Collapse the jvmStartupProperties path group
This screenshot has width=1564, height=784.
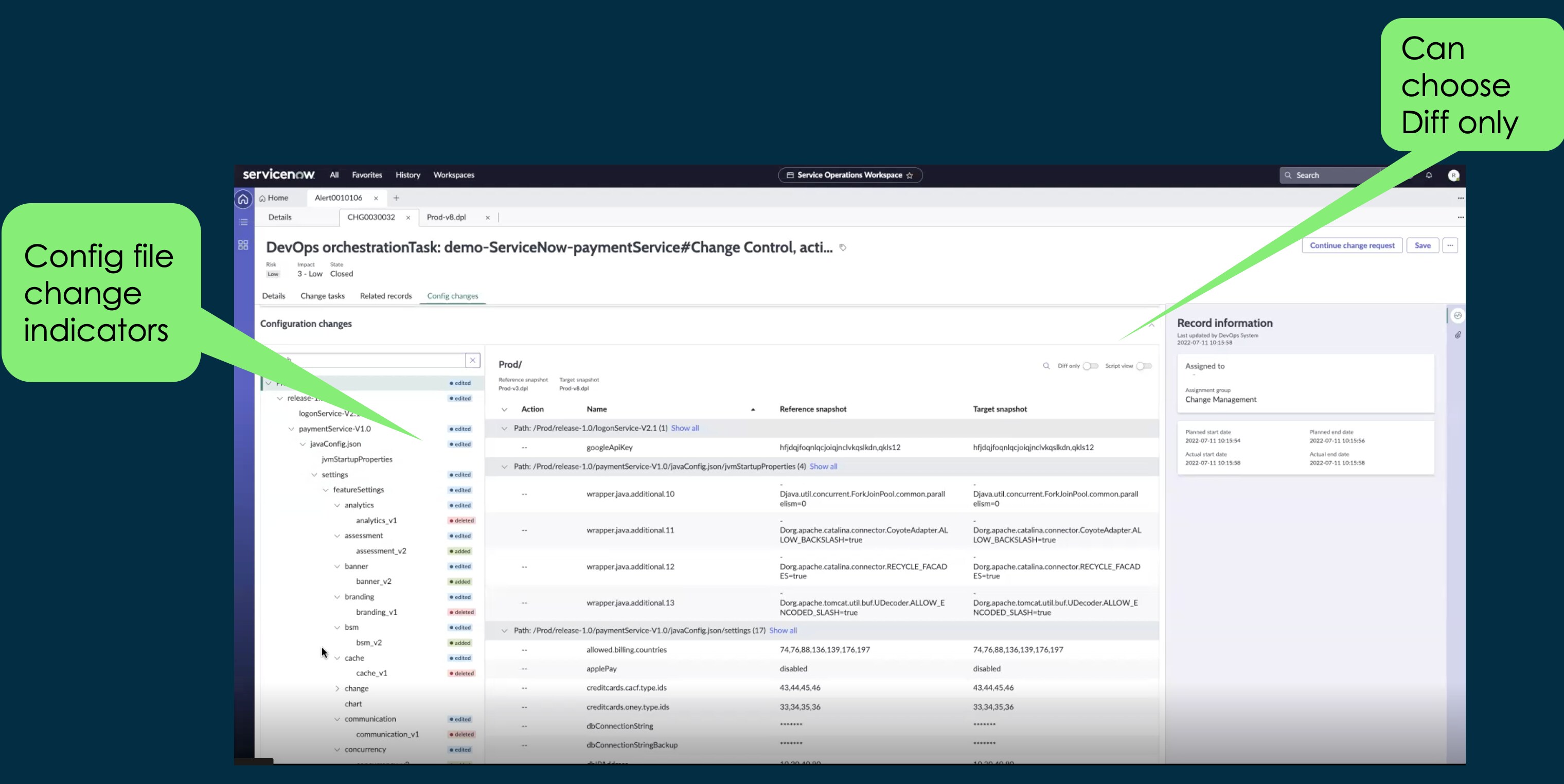pos(504,467)
